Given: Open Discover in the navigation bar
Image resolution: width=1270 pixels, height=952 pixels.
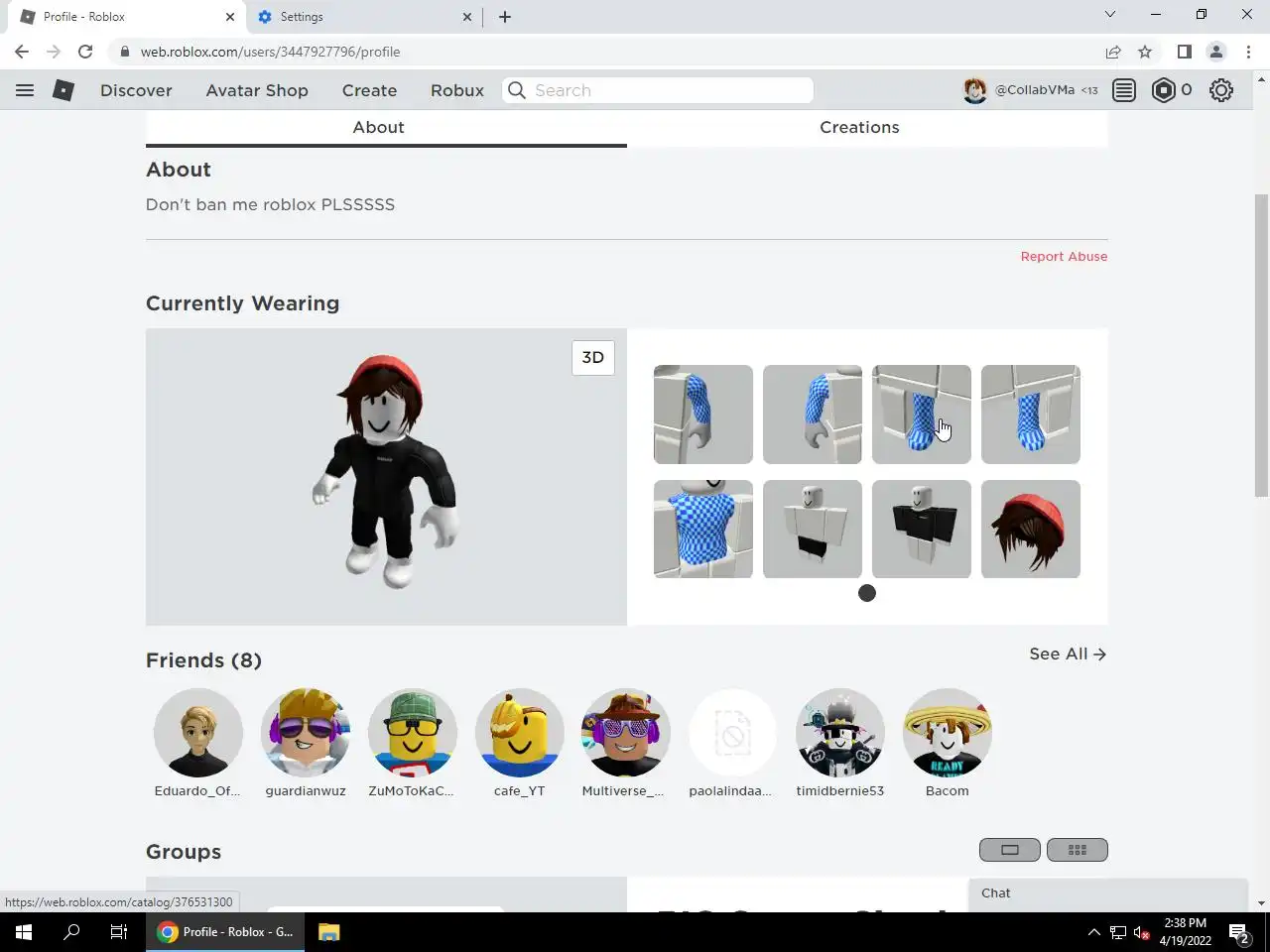Looking at the screenshot, I should coord(136,90).
